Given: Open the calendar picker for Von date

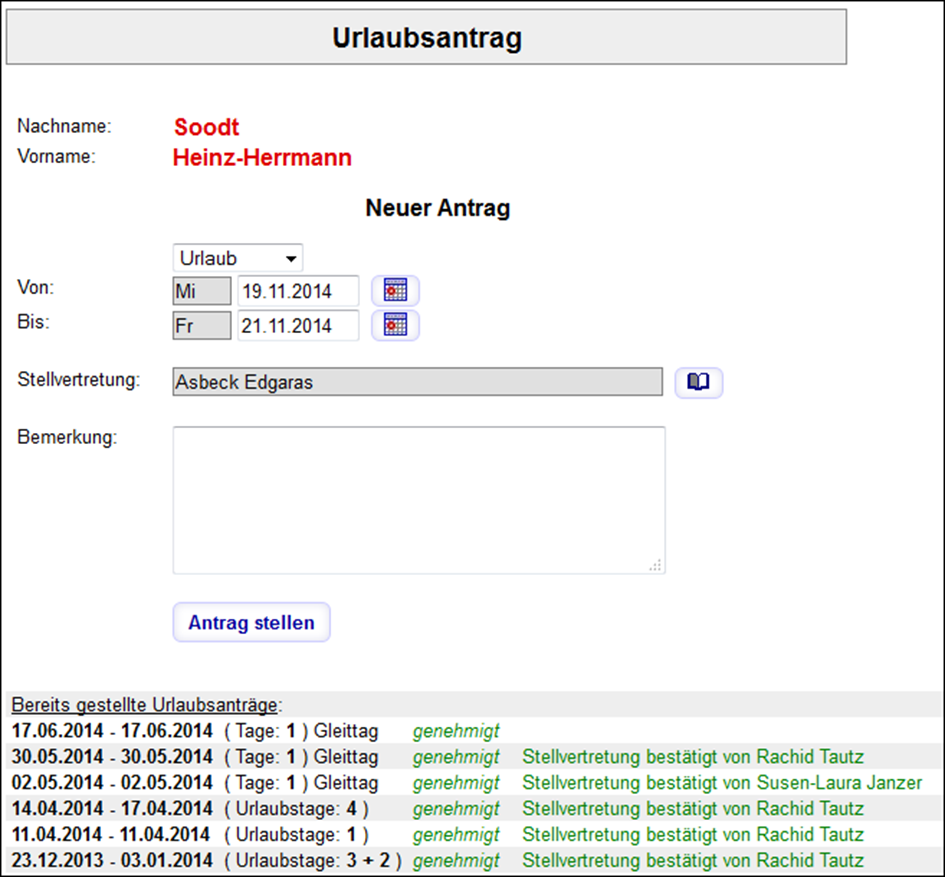Looking at the screenshot, I should pos(395,291).
